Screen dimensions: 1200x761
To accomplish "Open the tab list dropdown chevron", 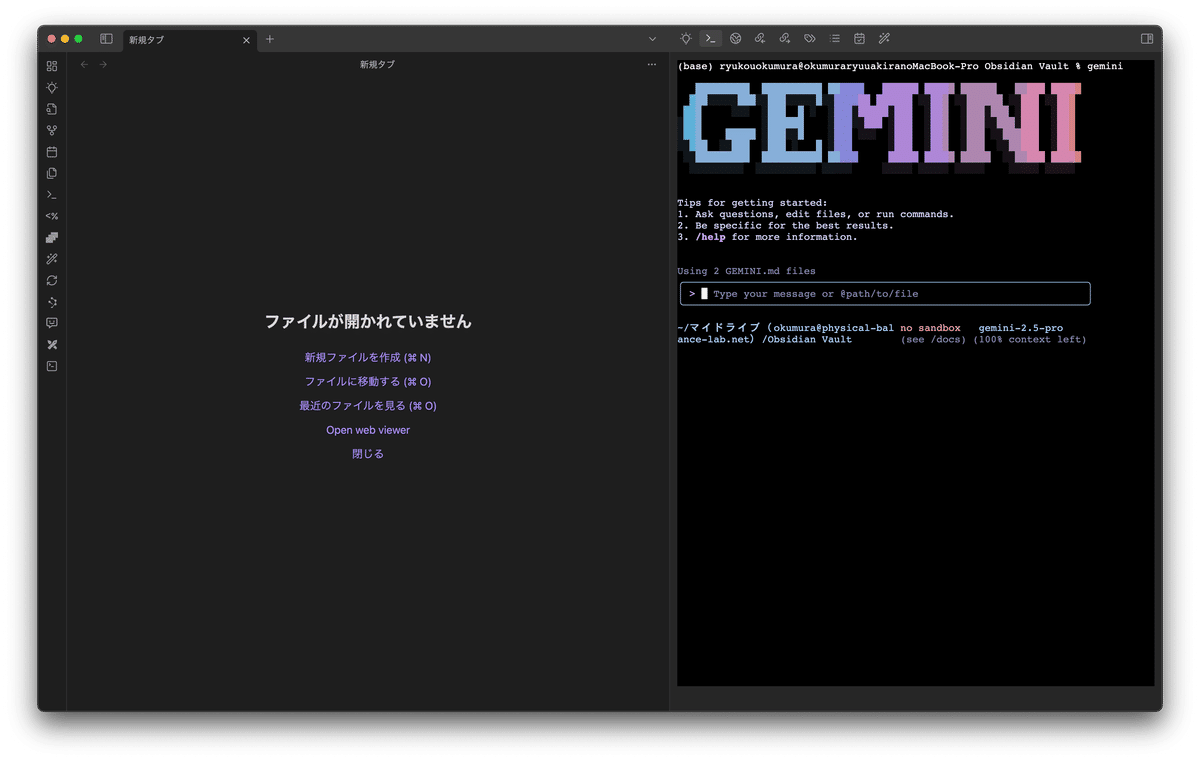I will click(653, 38).
